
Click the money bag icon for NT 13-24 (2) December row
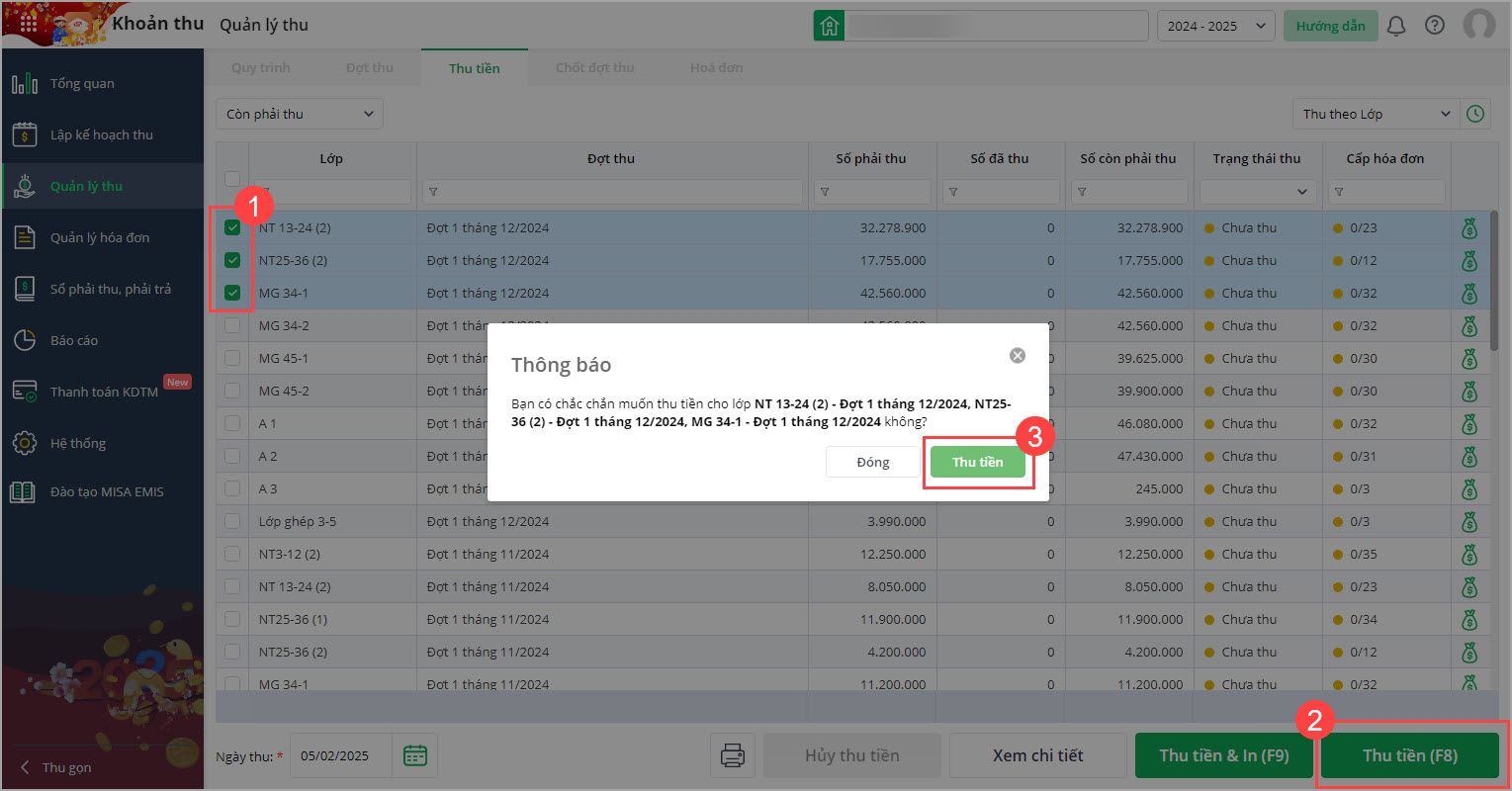pyautogui.click(x=1469, y=228)
